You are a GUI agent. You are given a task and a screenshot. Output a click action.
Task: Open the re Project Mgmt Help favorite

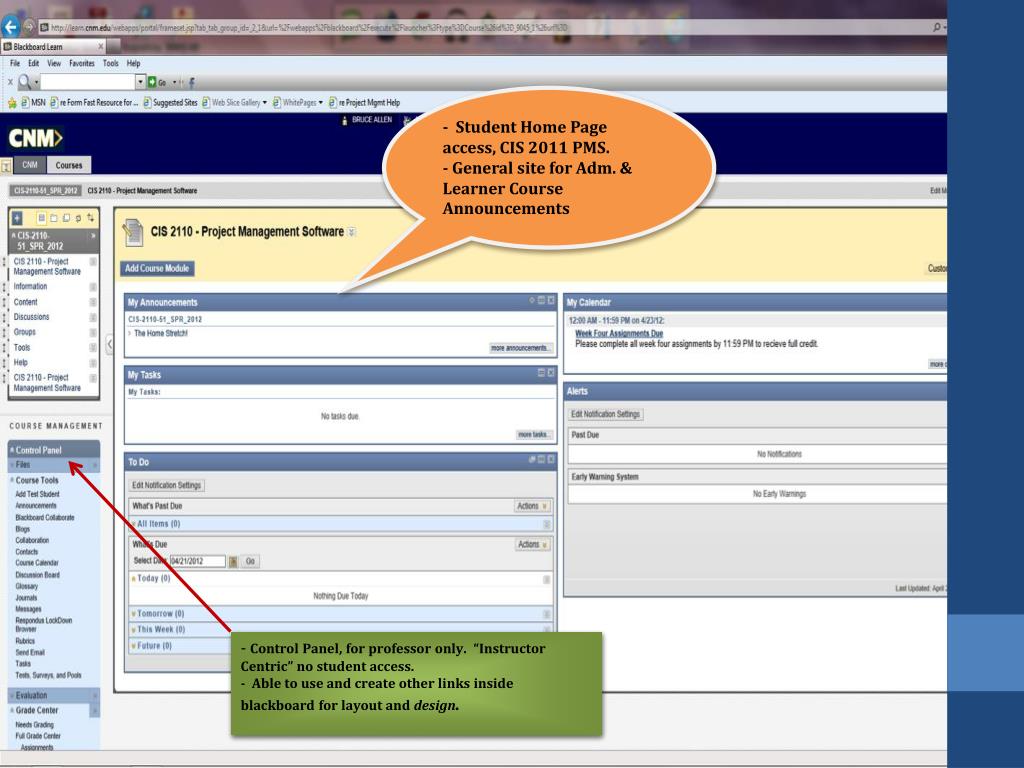[364, 103]
